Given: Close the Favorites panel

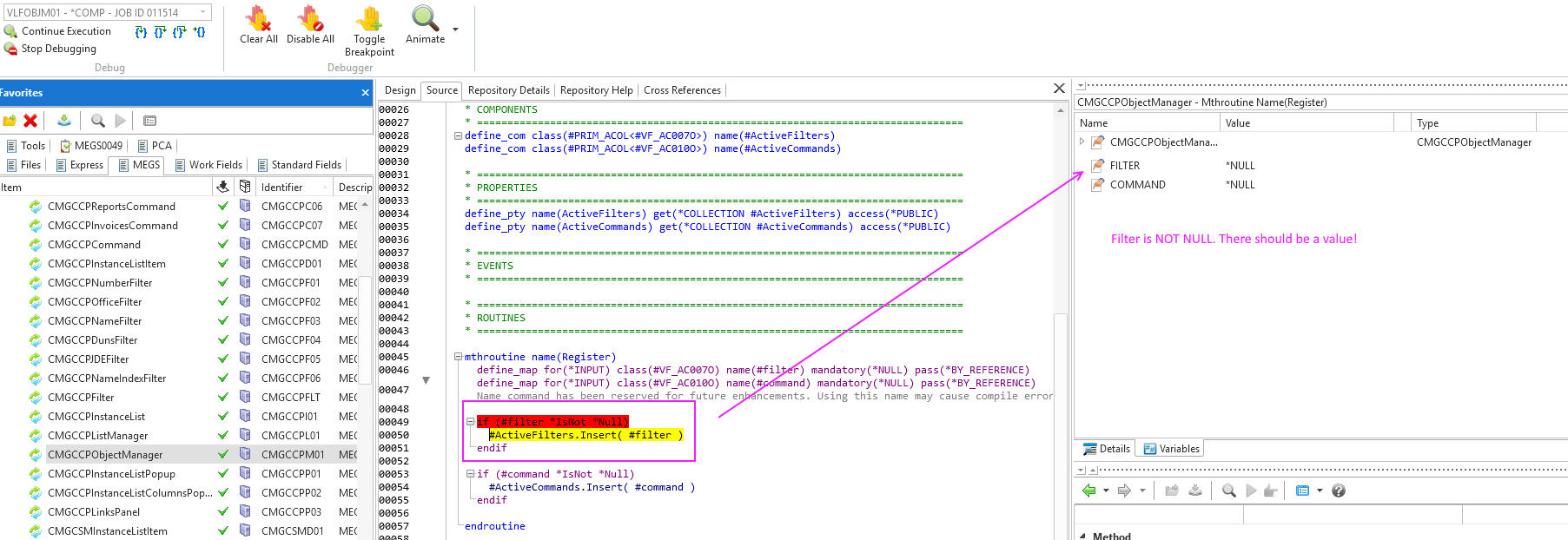Looking at the screenshot, I should [x=365, y=93].
